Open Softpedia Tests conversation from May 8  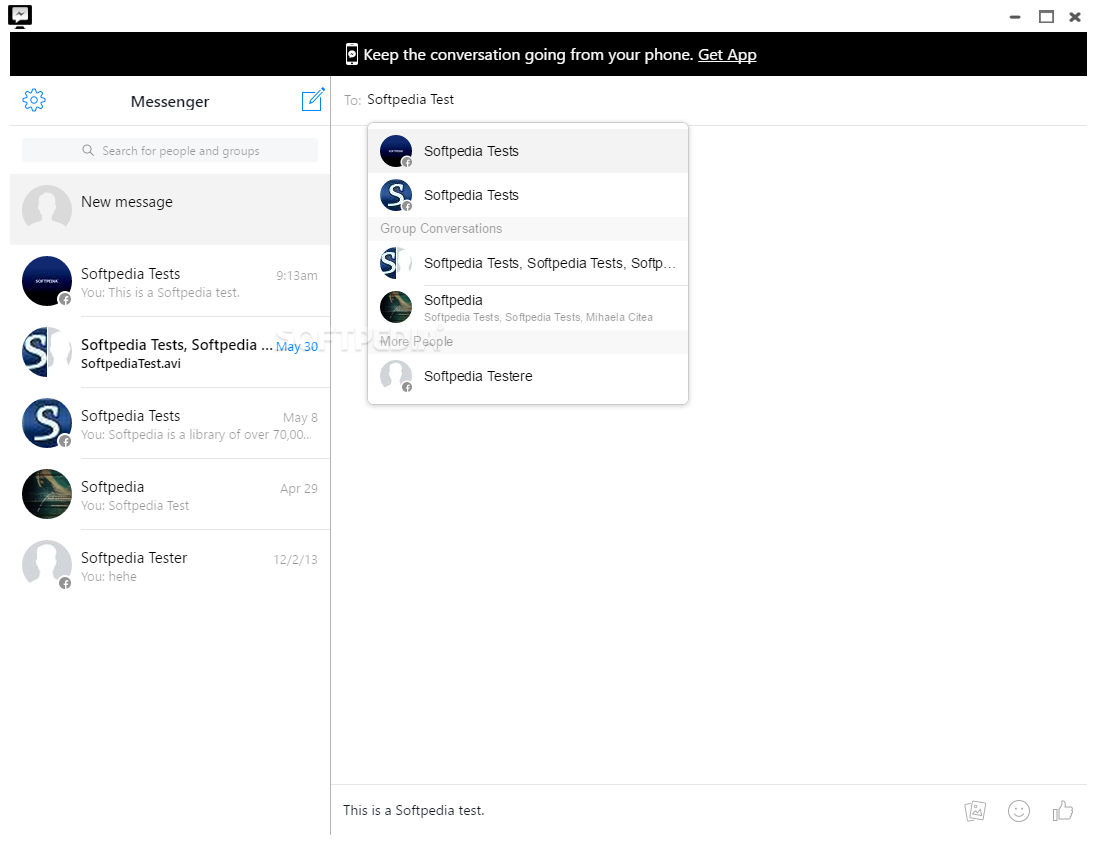(170, 424)
